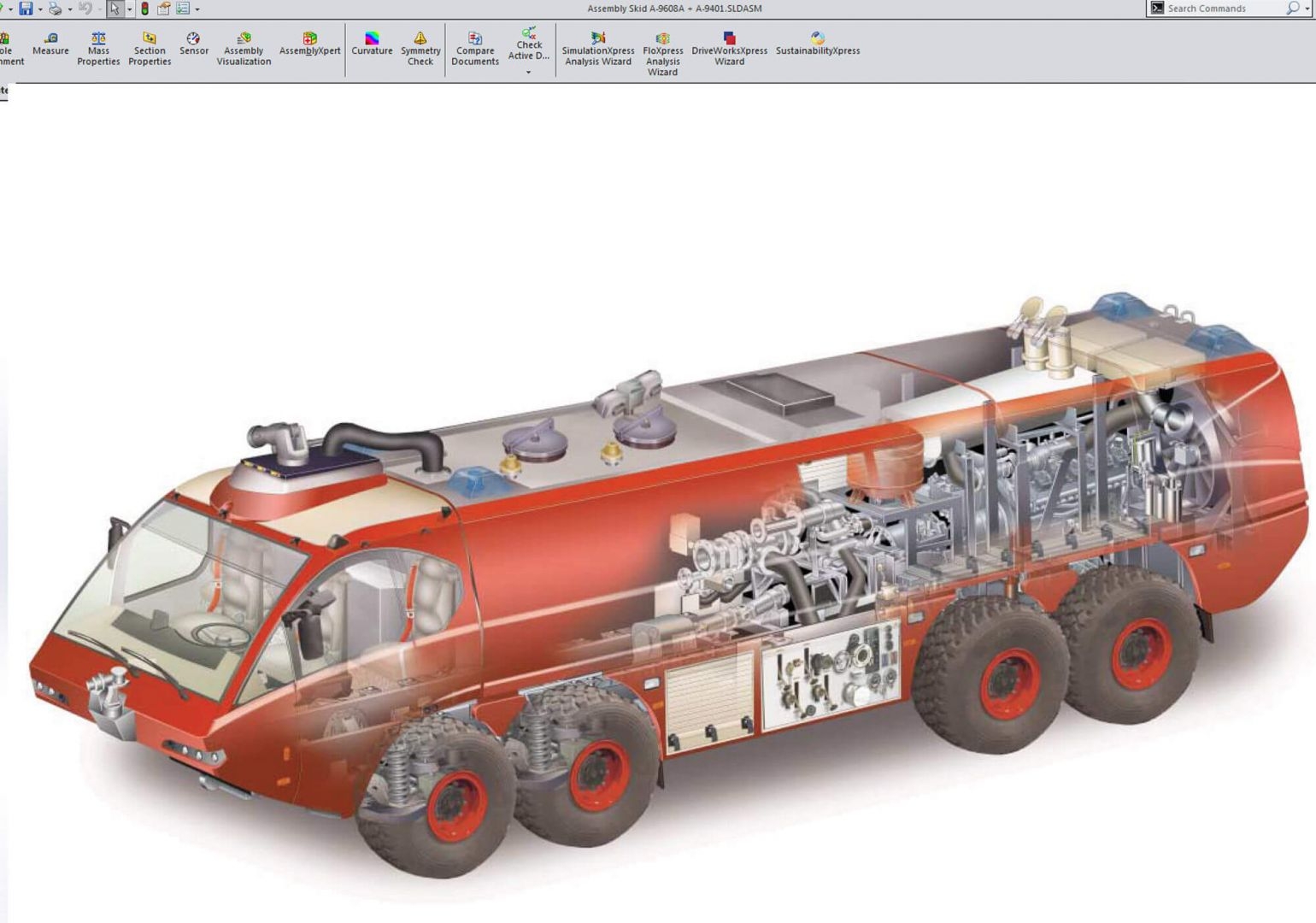1316x923 pixels.
Task: Click the Print icon
Action: [x=55, y=9]
